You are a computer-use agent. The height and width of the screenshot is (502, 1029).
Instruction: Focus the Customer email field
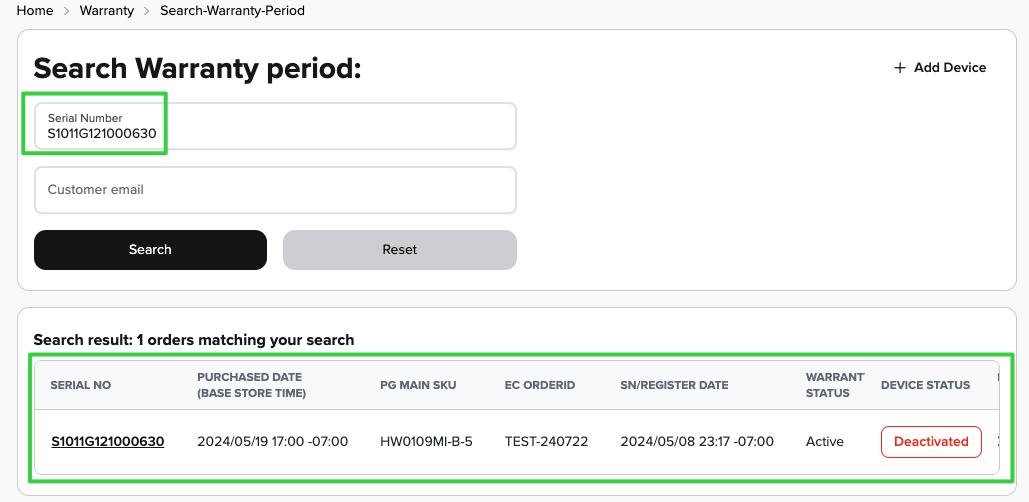pyautogui.click(x=275, y=190)
